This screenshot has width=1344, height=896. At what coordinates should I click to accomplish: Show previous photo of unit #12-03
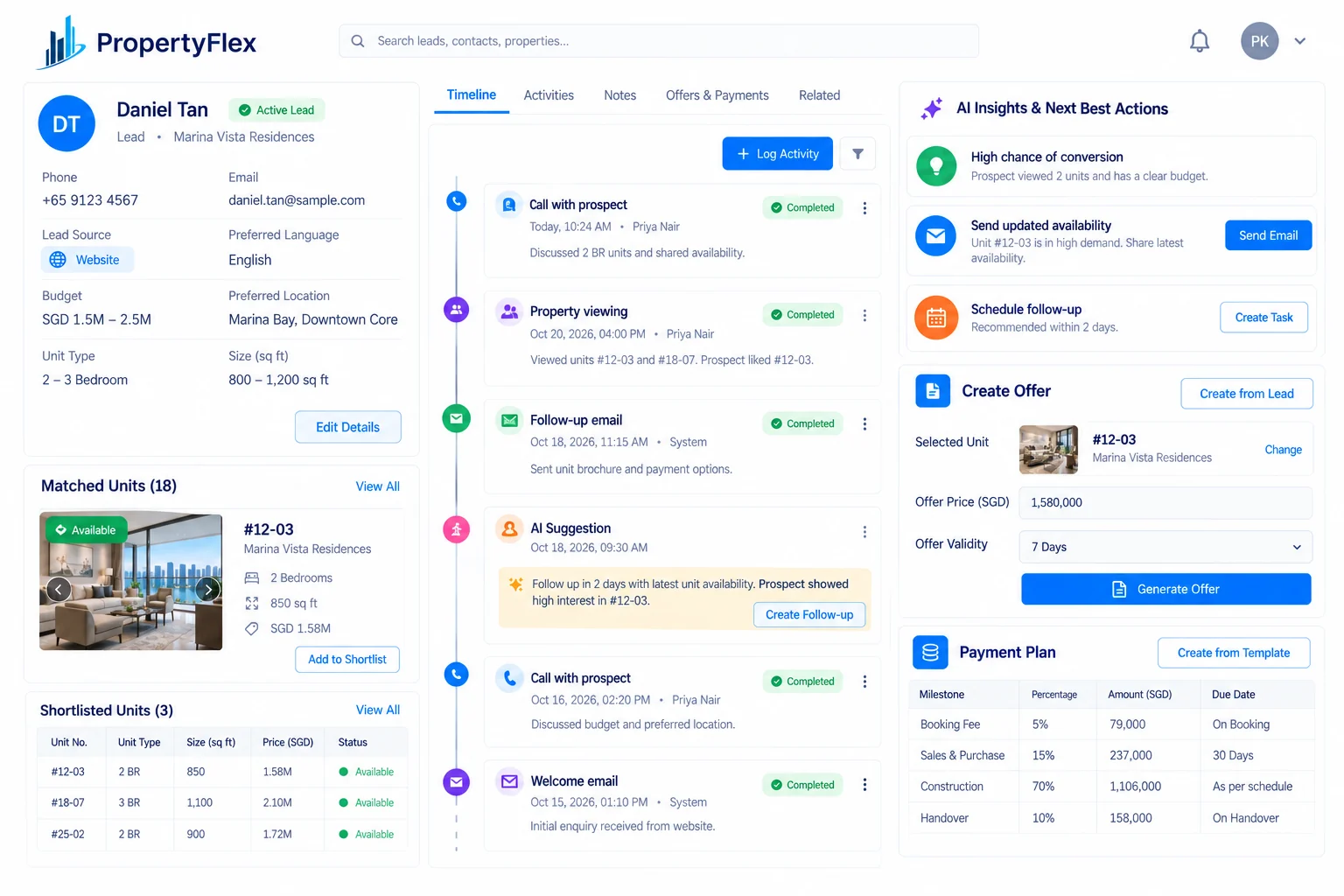tap(59, 589)
